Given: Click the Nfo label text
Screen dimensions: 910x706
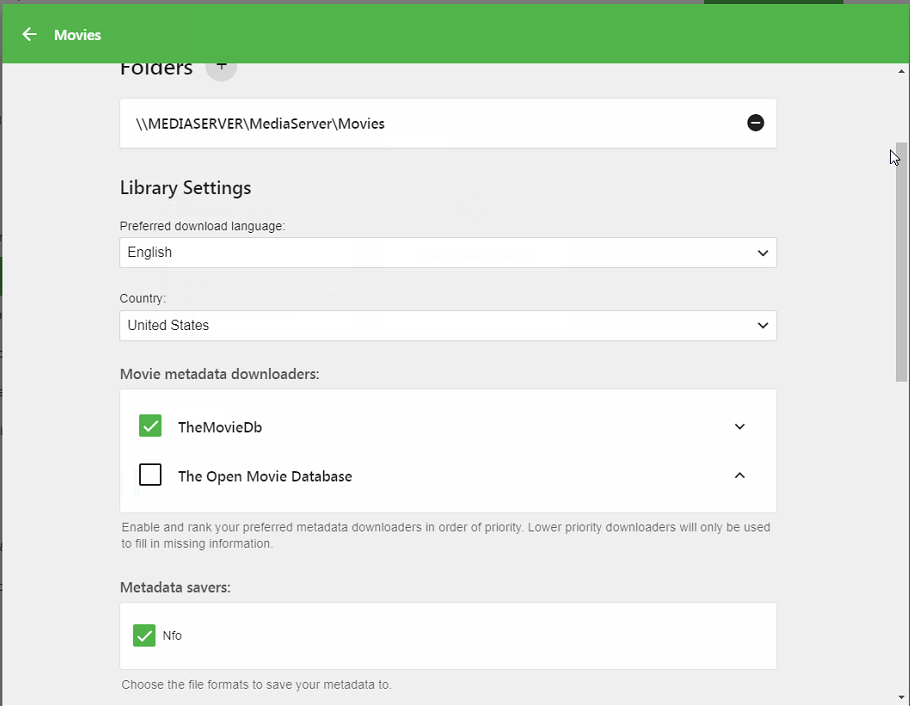Looking at the screenshot, I should (x=172, y=636).
